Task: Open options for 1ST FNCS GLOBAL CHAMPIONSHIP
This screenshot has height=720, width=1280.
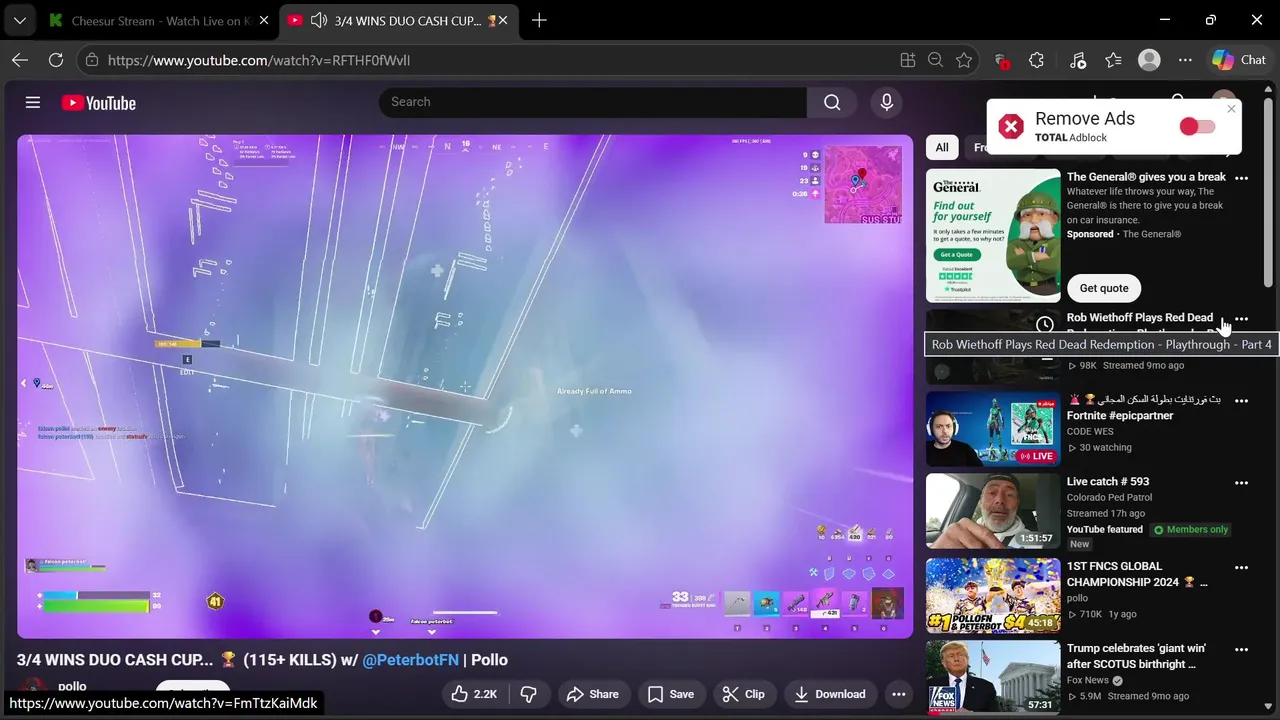Action: click(1241, 567)
